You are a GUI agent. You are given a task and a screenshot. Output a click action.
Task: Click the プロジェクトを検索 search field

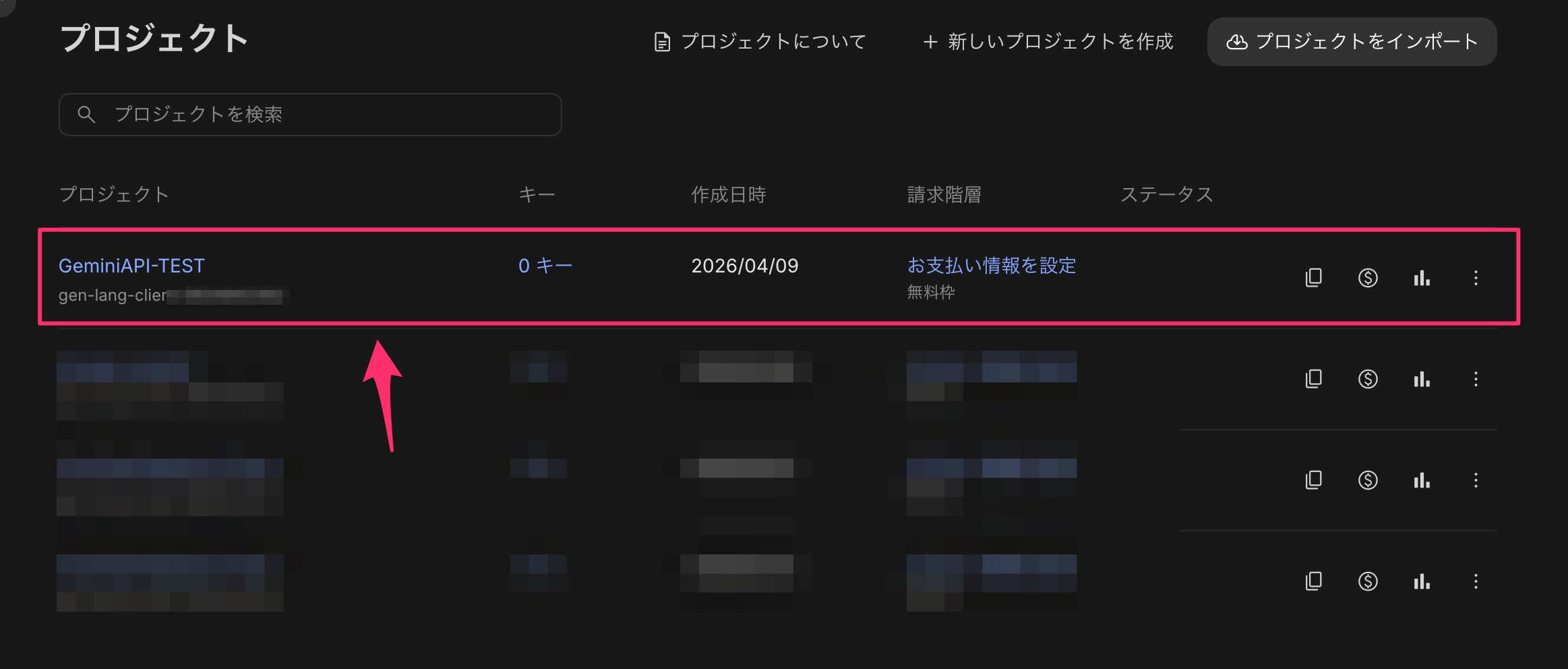310,115
